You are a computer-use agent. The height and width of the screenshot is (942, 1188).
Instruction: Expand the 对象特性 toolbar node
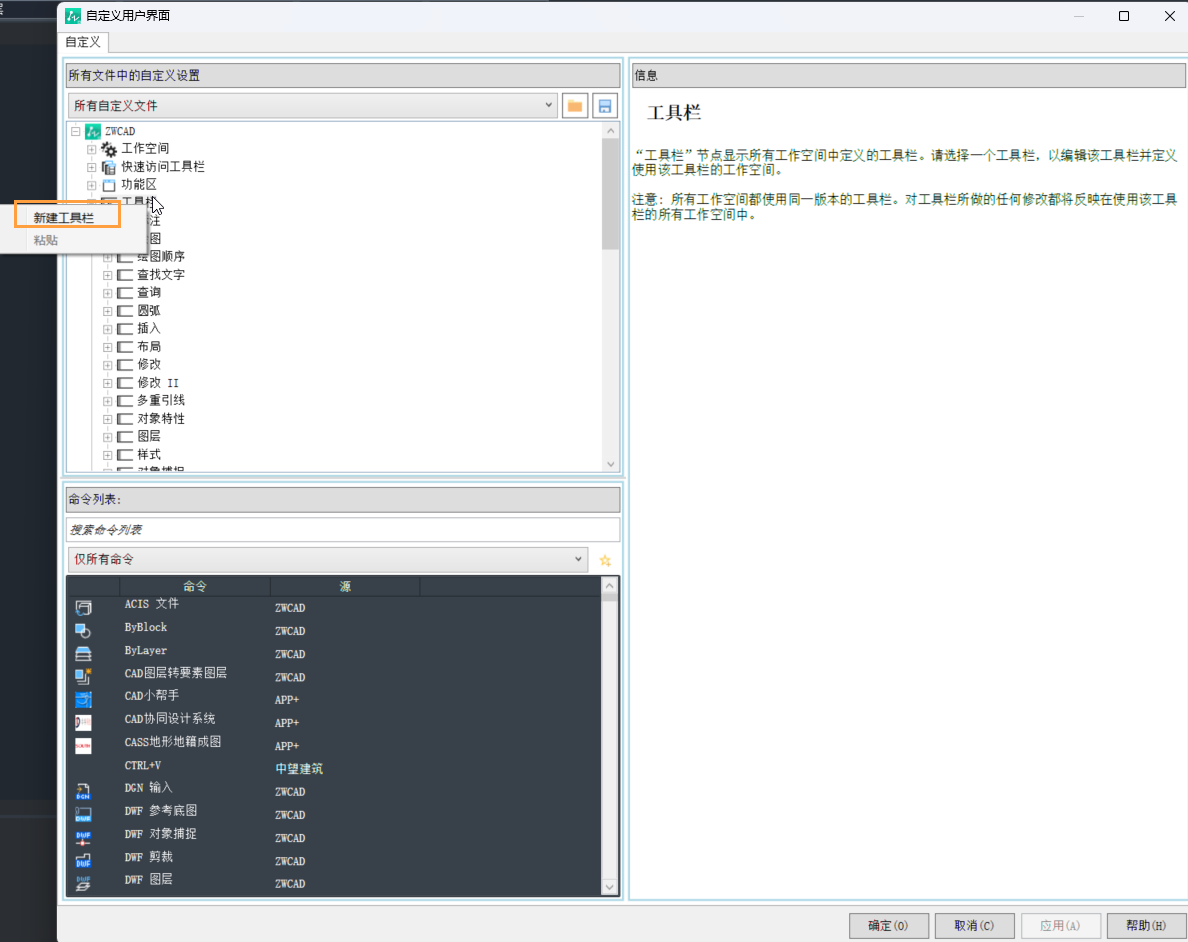click(108, 419)
